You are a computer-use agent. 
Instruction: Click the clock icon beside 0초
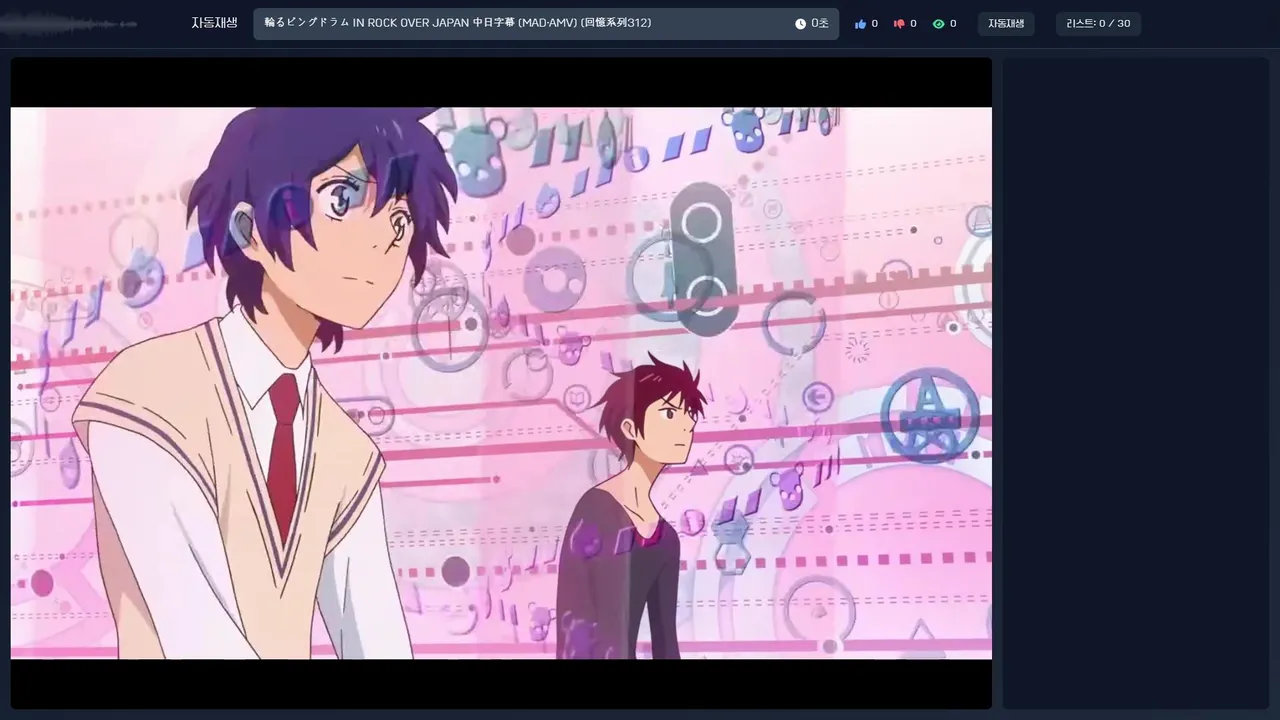[x=800, y=24]
